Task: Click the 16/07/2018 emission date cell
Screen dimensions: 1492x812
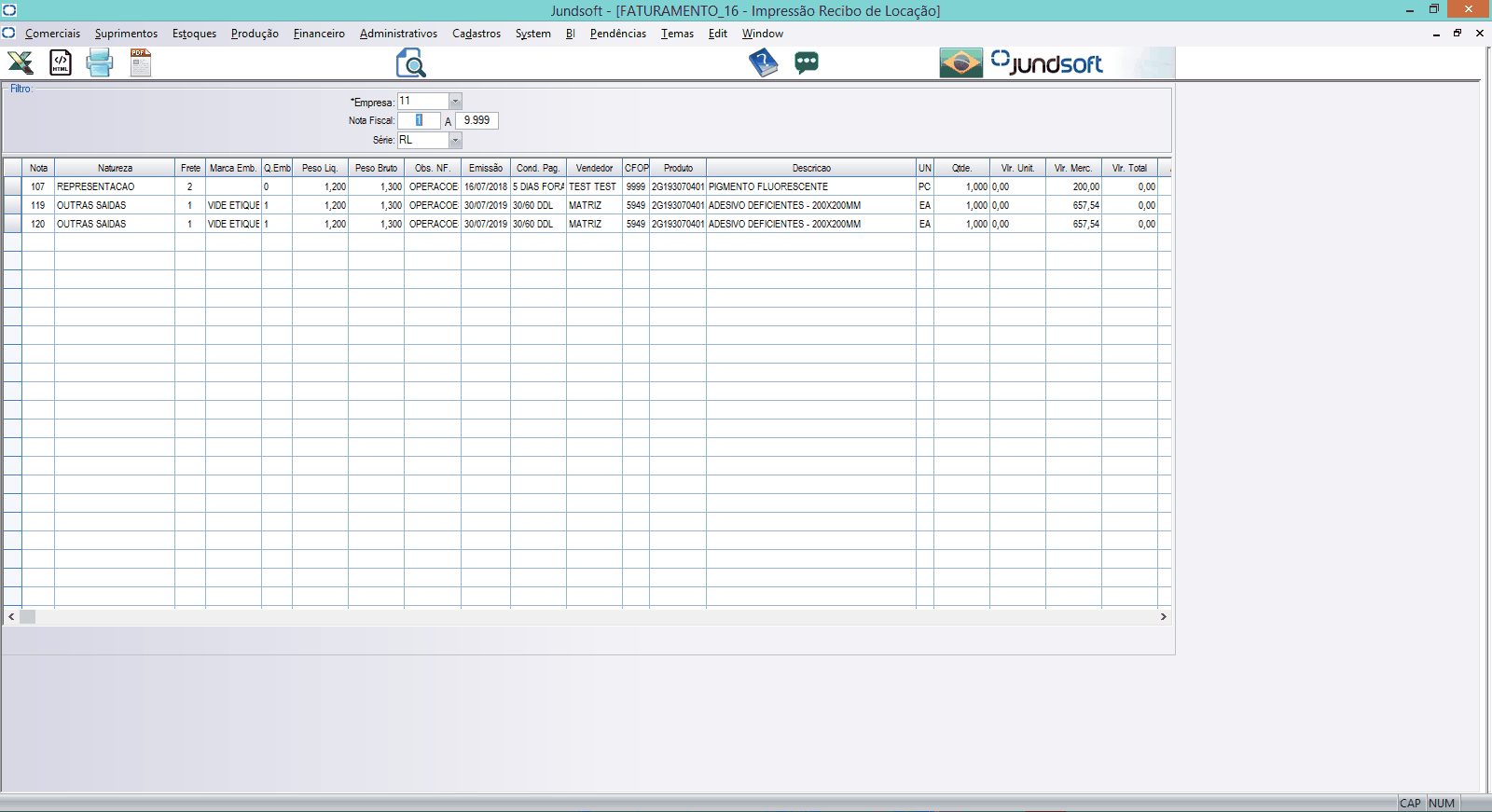Action: [x=486, y=186]
